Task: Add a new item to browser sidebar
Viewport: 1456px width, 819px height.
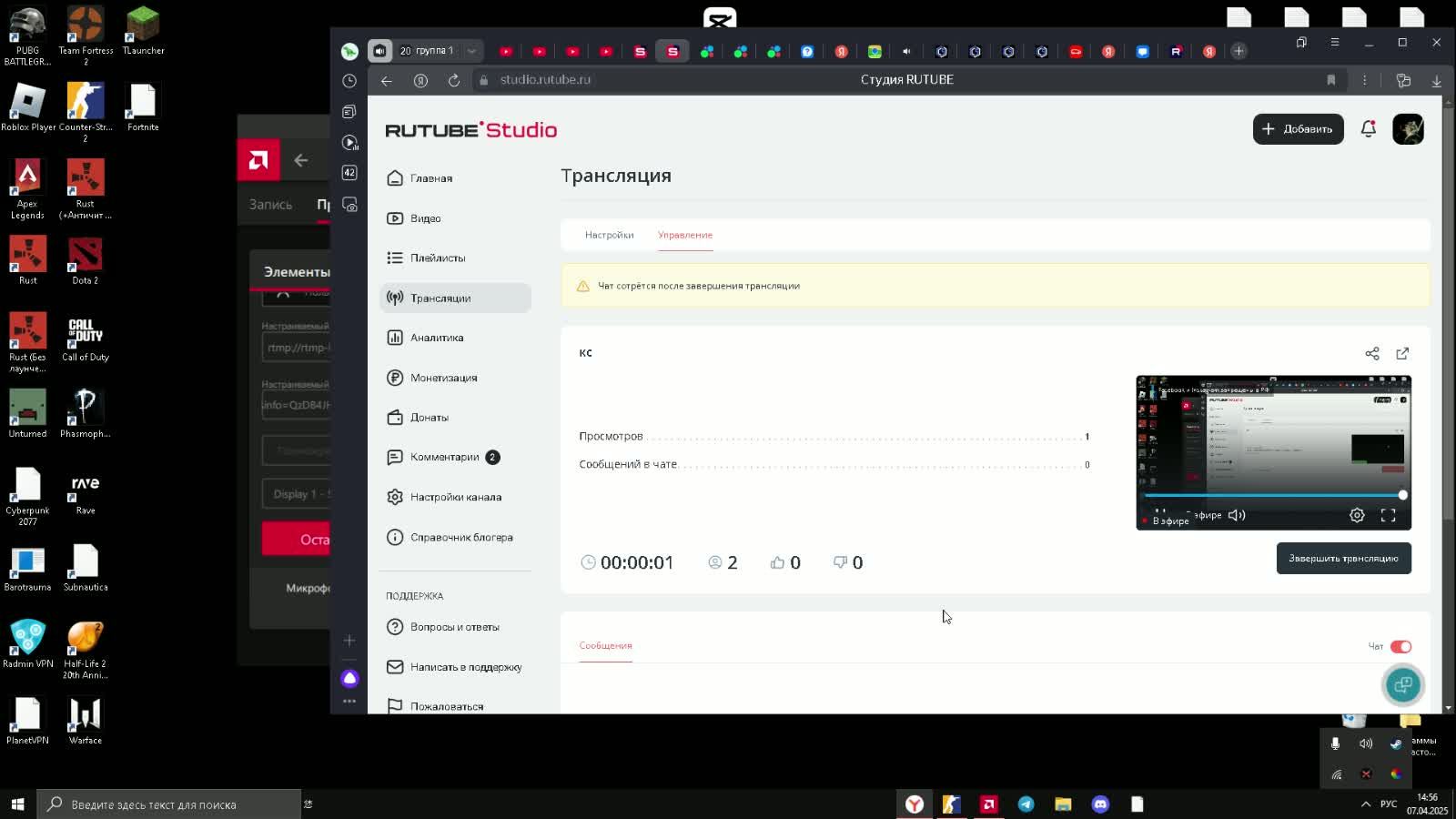Action: click(349, 641)
